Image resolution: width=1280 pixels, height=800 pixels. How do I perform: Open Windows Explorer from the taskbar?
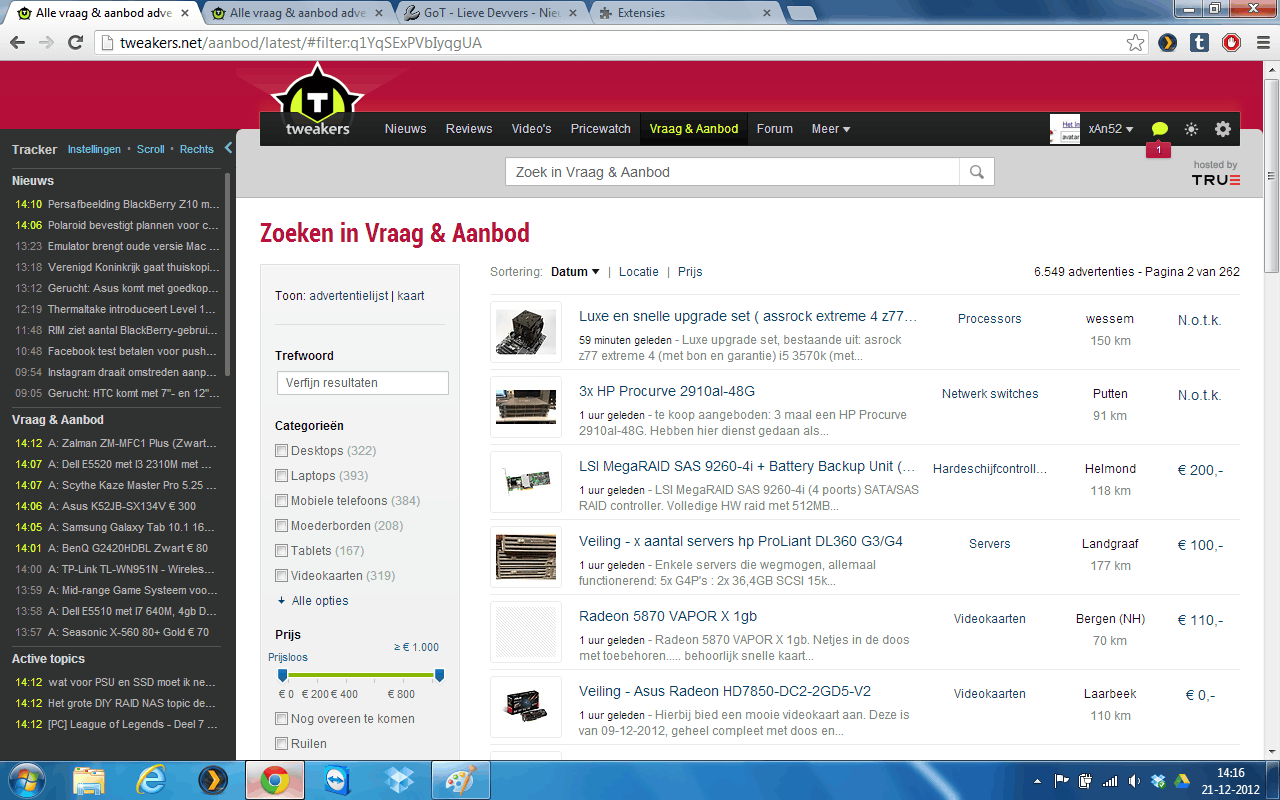tap(89, 779)
